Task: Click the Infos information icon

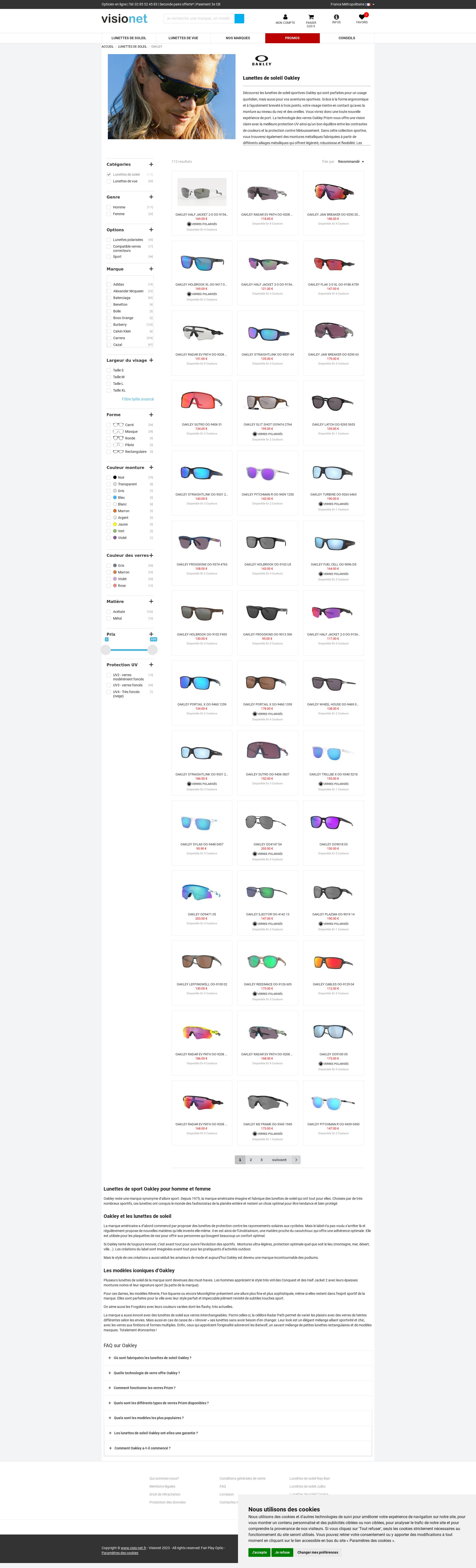Action: tap(336, 17)
